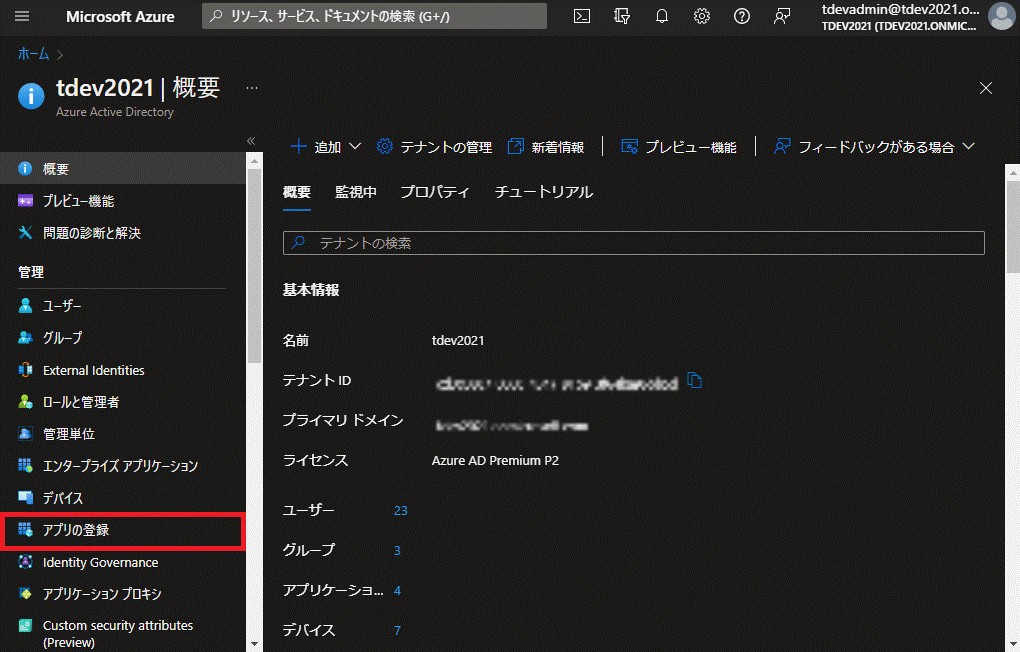Click the Azure AD Premium P2 license value
This screenshot has height=652, width=1020.
click(x=495, y=461)
